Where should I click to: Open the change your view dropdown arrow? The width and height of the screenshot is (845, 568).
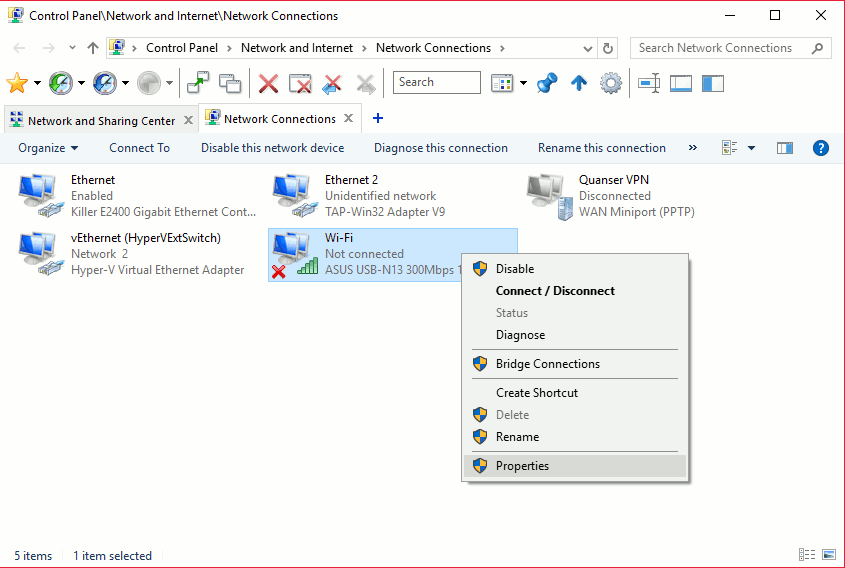[751, 148]
